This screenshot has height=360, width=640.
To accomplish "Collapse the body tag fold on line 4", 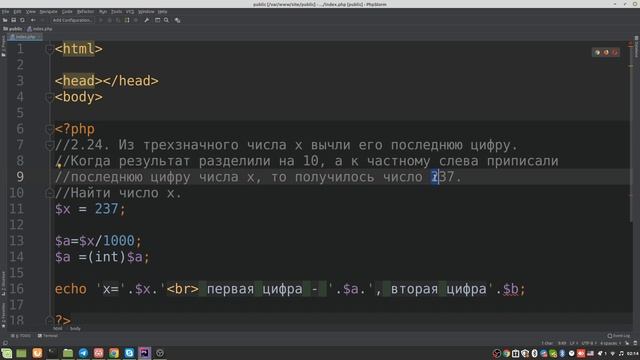I will pyautogui.click(x=49, y=97).
